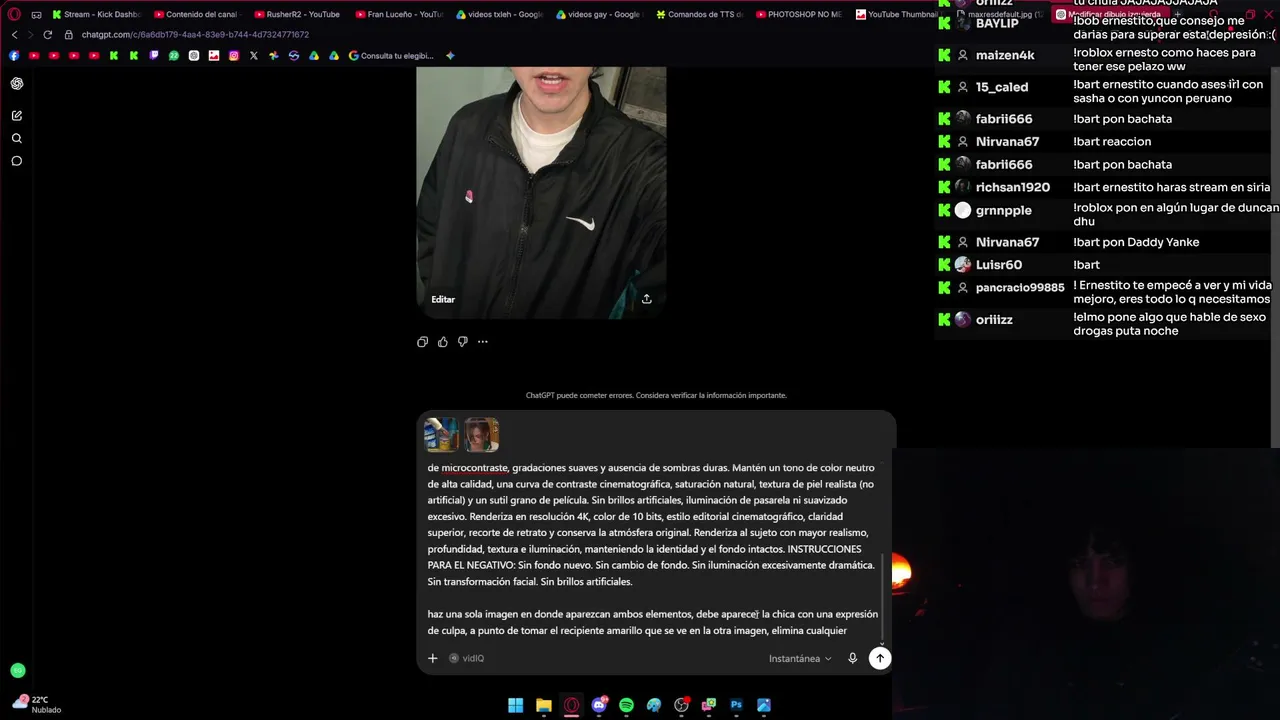Screen dimensions: 1280x720
Task: Open the Gemini sparkle bookmark
Action: click(450, 56)
